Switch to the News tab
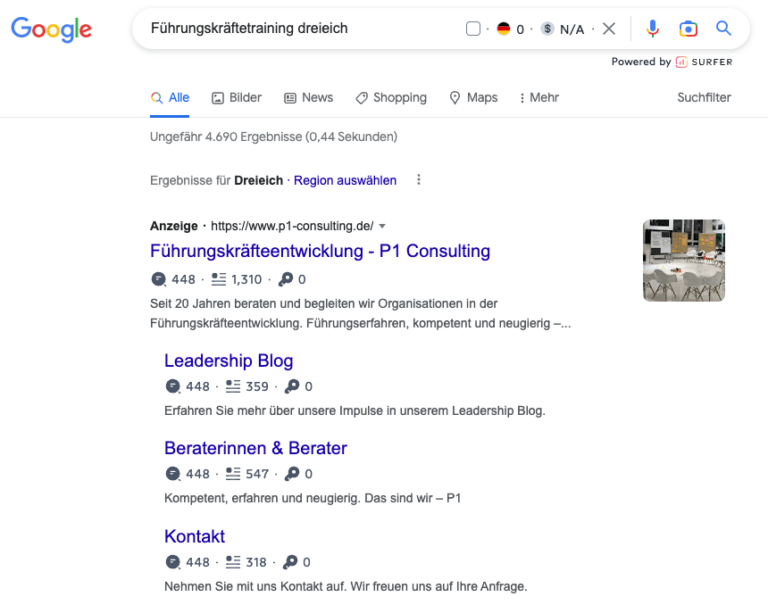The height and width of the screenshot is (605, 768). tap(309, 97)
